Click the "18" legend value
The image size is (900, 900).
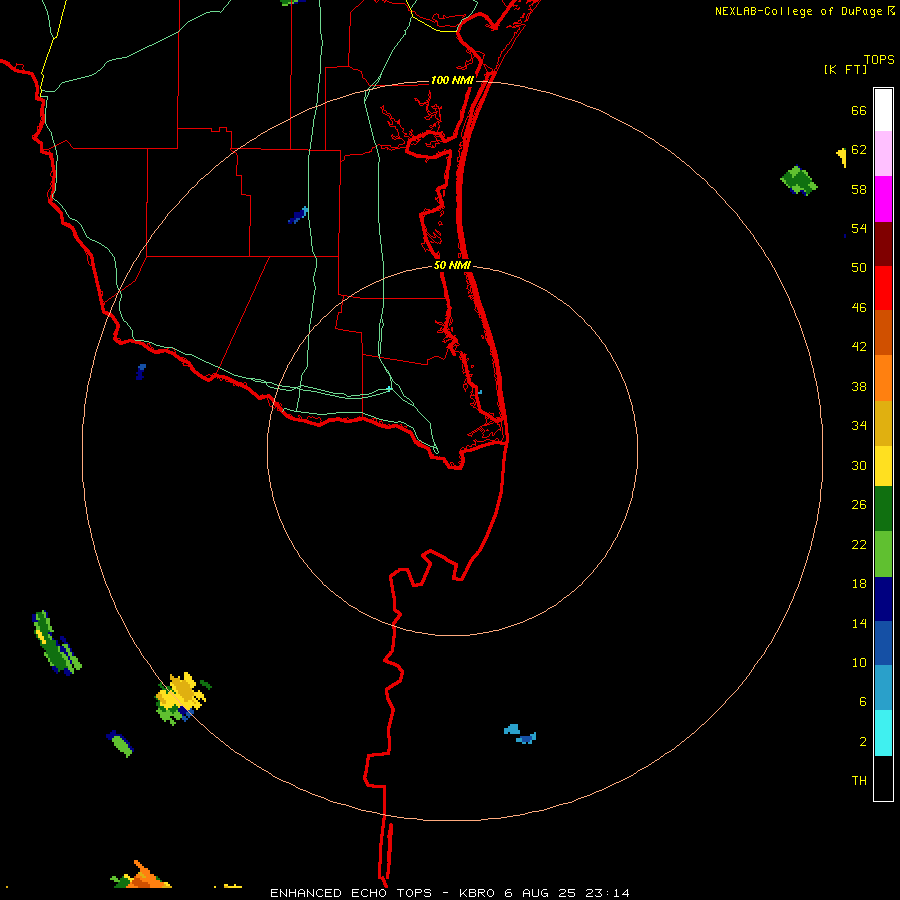(859, 584)
